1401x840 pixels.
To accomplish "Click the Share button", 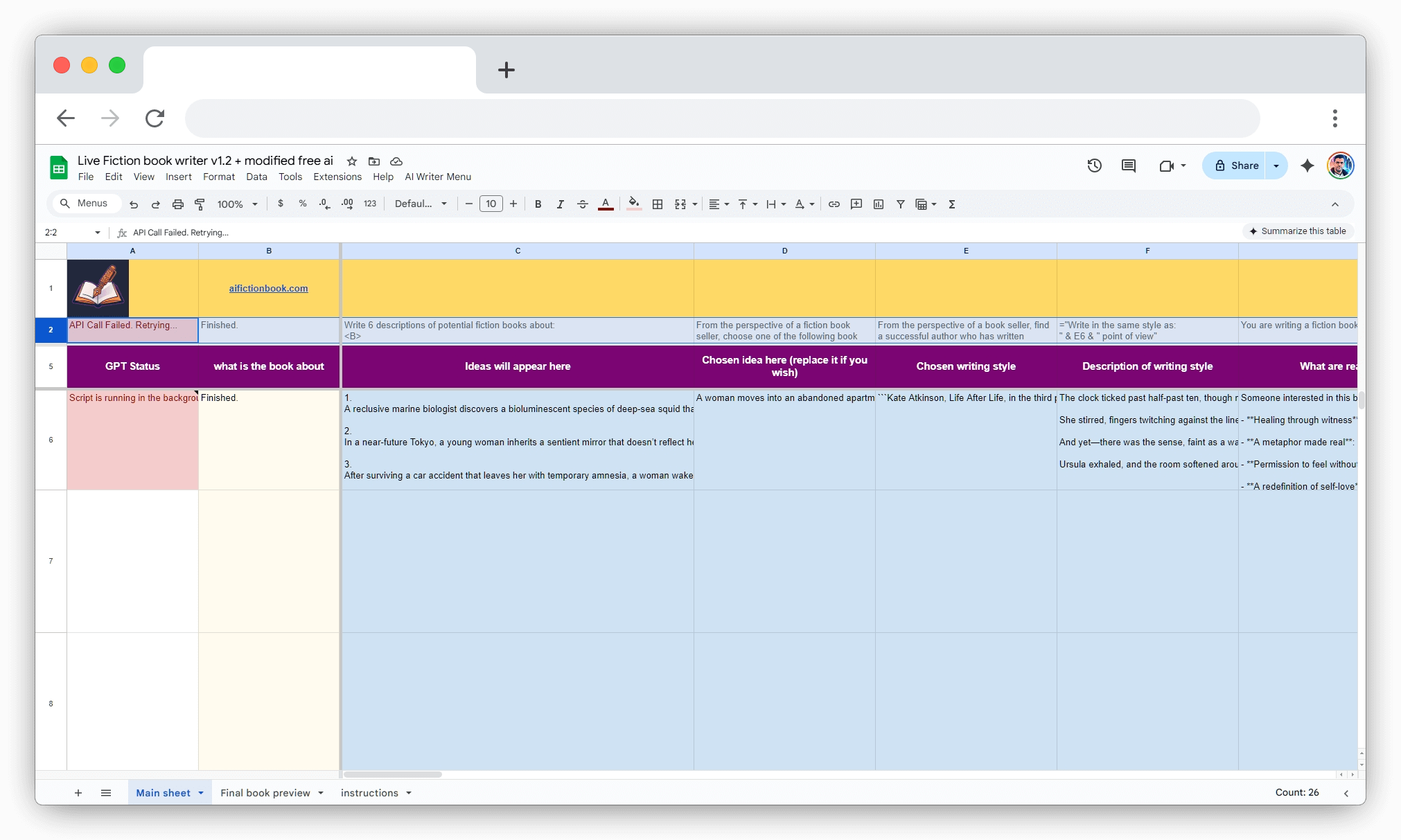I will 1235,166.
